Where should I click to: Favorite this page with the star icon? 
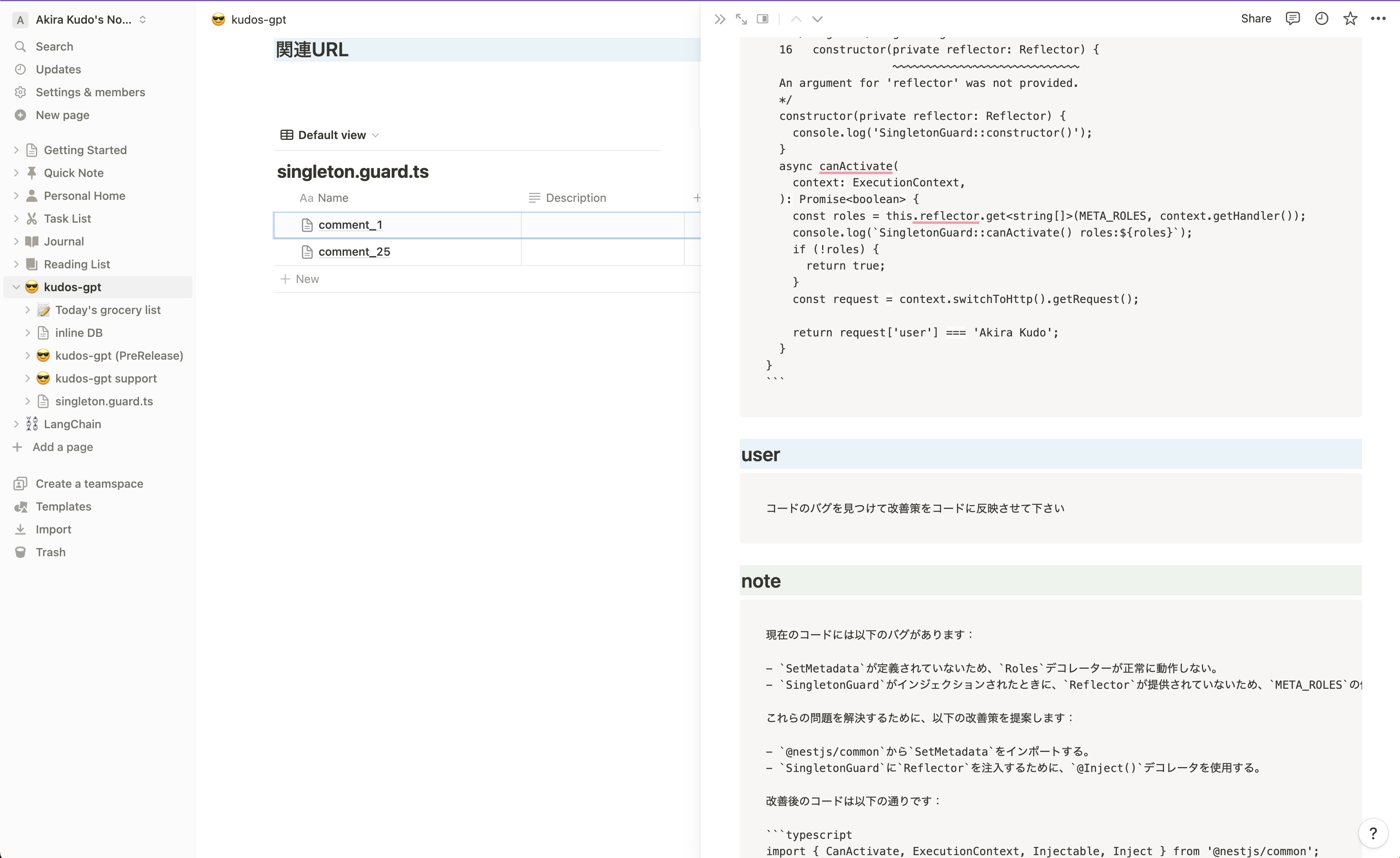(x=1350, y=19)
